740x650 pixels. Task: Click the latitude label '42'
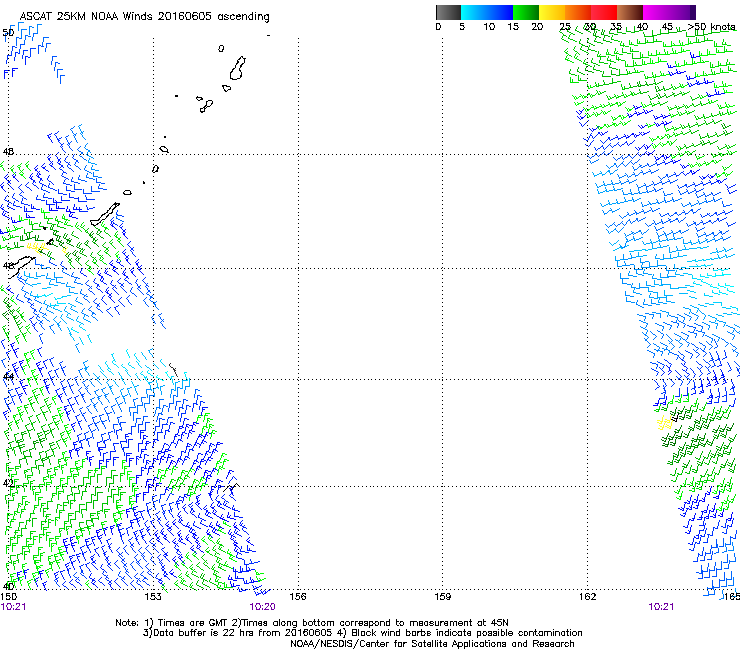[x=8, y=483]
